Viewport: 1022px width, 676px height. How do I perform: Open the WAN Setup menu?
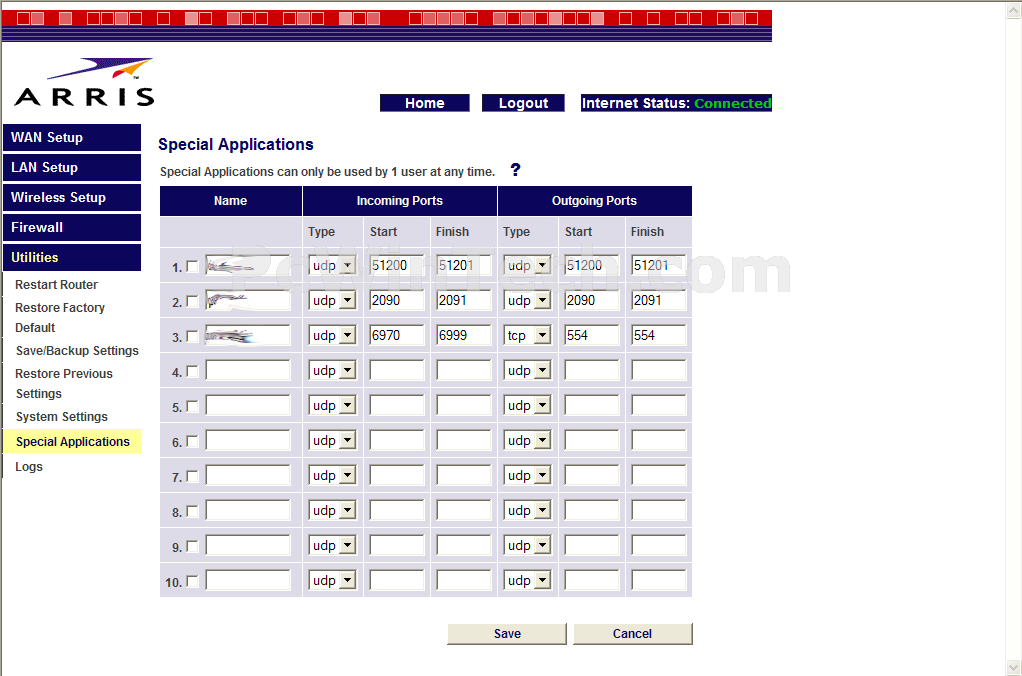(x=72, y=138)
